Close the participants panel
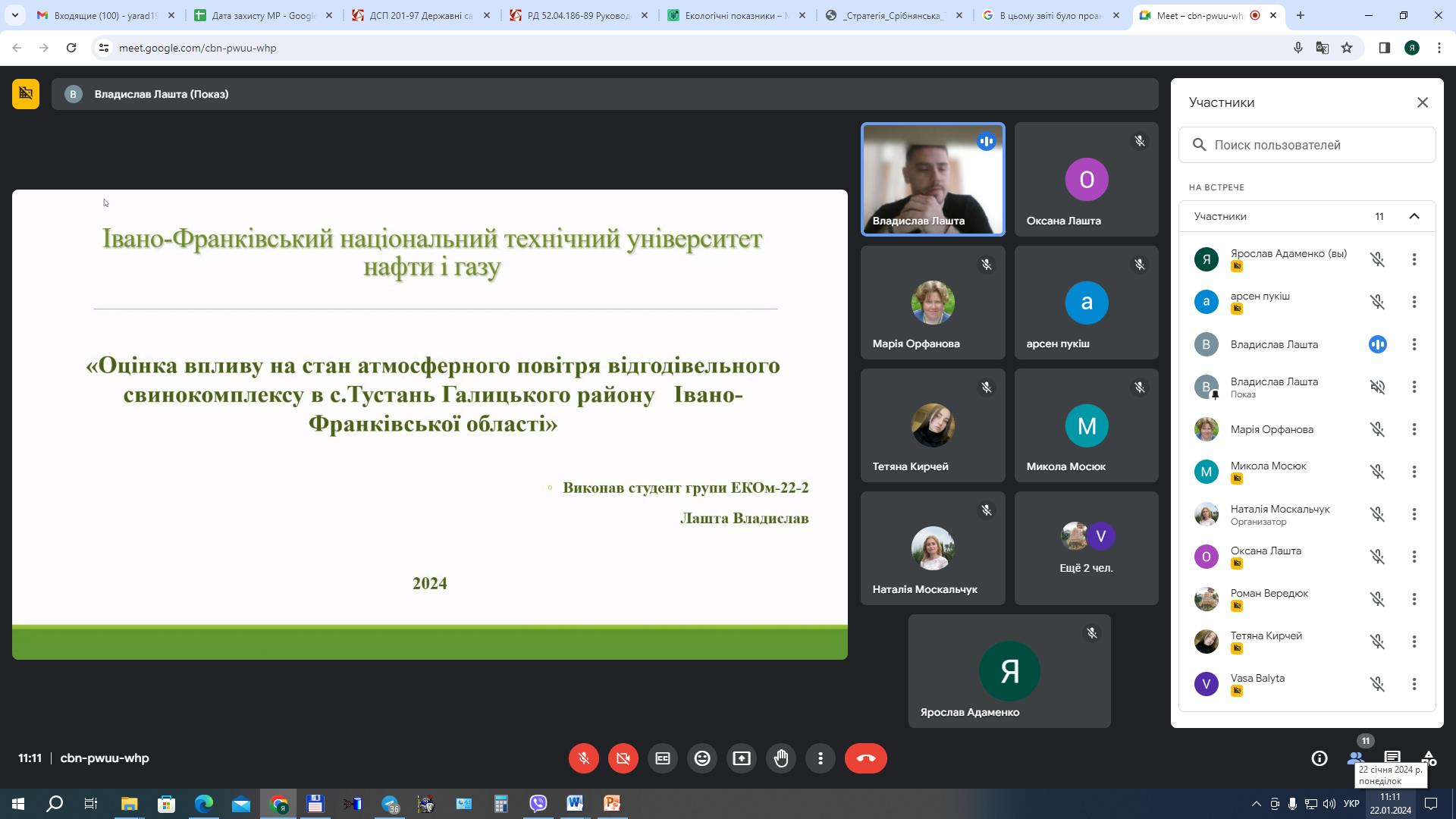The image size is (1456, 819). (x=1423, y=102)
